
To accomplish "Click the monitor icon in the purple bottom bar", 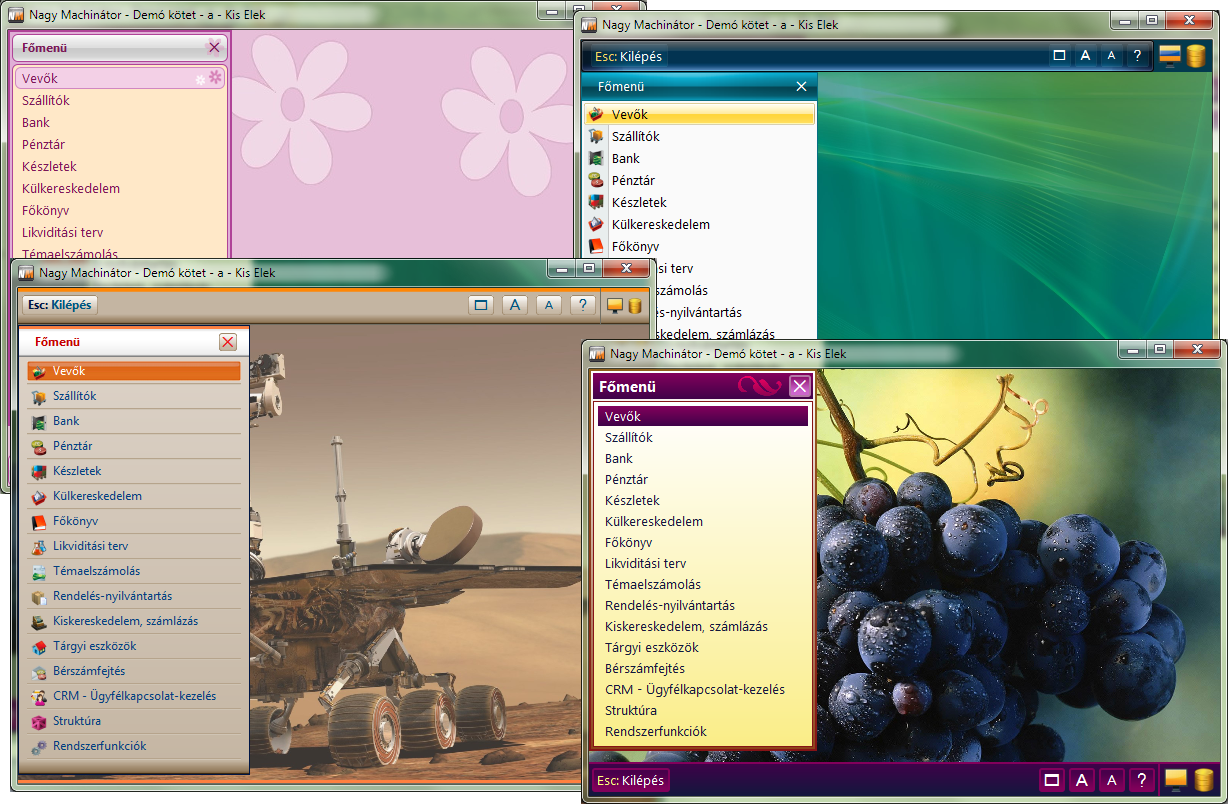I will click(1175, 779).
